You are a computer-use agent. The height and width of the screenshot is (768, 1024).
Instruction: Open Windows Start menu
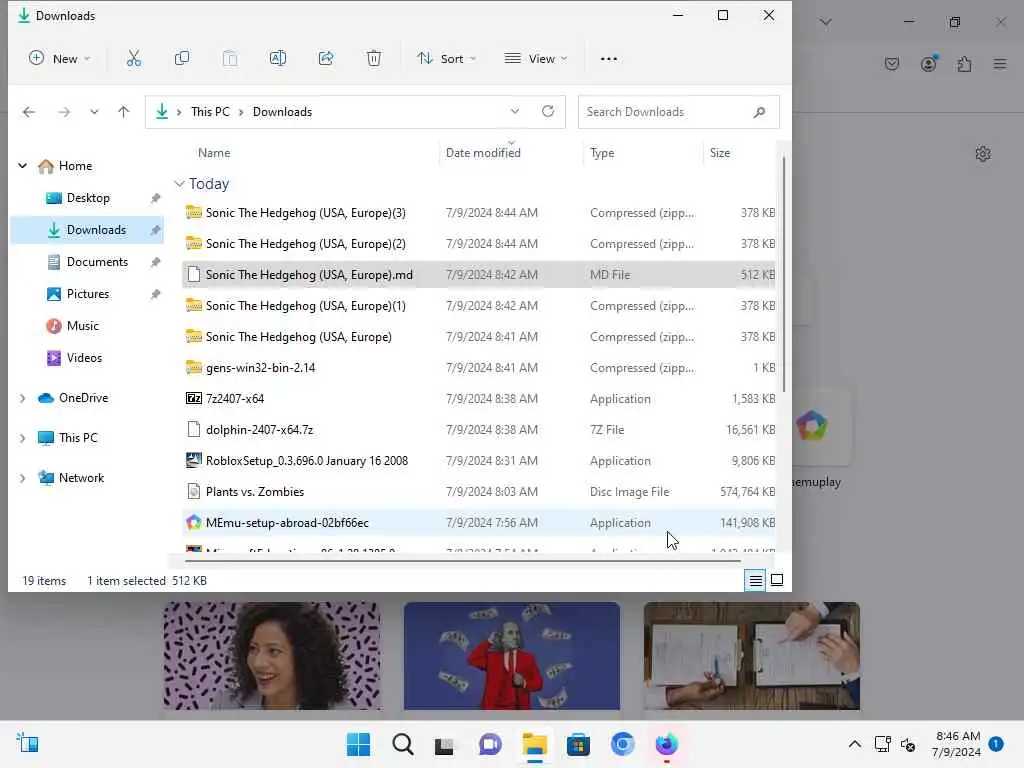click(x=358, y=744)
